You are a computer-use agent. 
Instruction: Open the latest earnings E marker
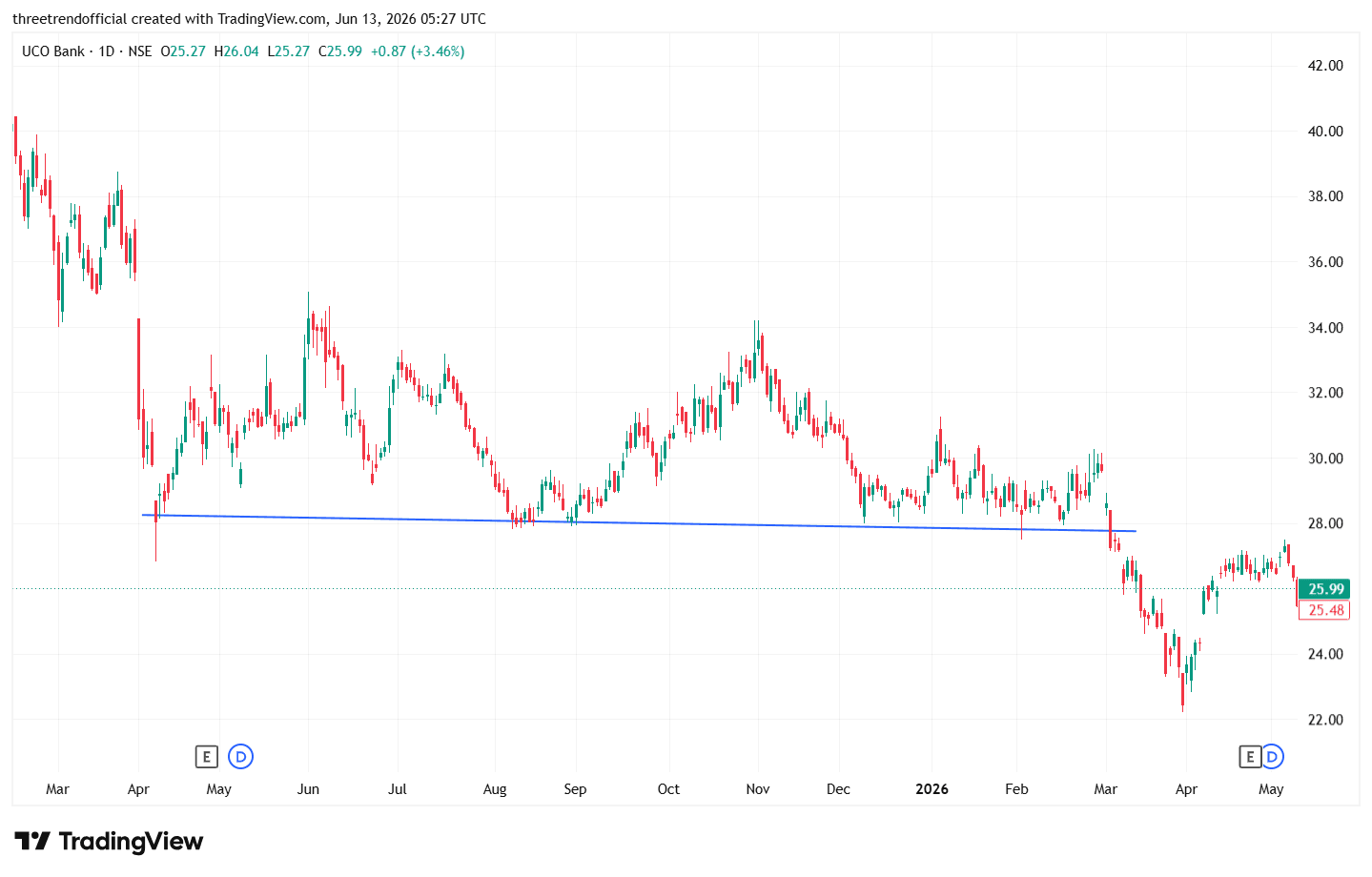click(1249, 757)
